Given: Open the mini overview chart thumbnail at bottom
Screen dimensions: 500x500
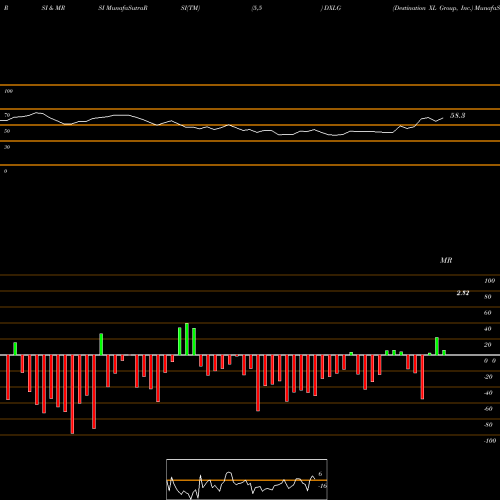Looking at the screenshot, I should [x=247, y=479].
